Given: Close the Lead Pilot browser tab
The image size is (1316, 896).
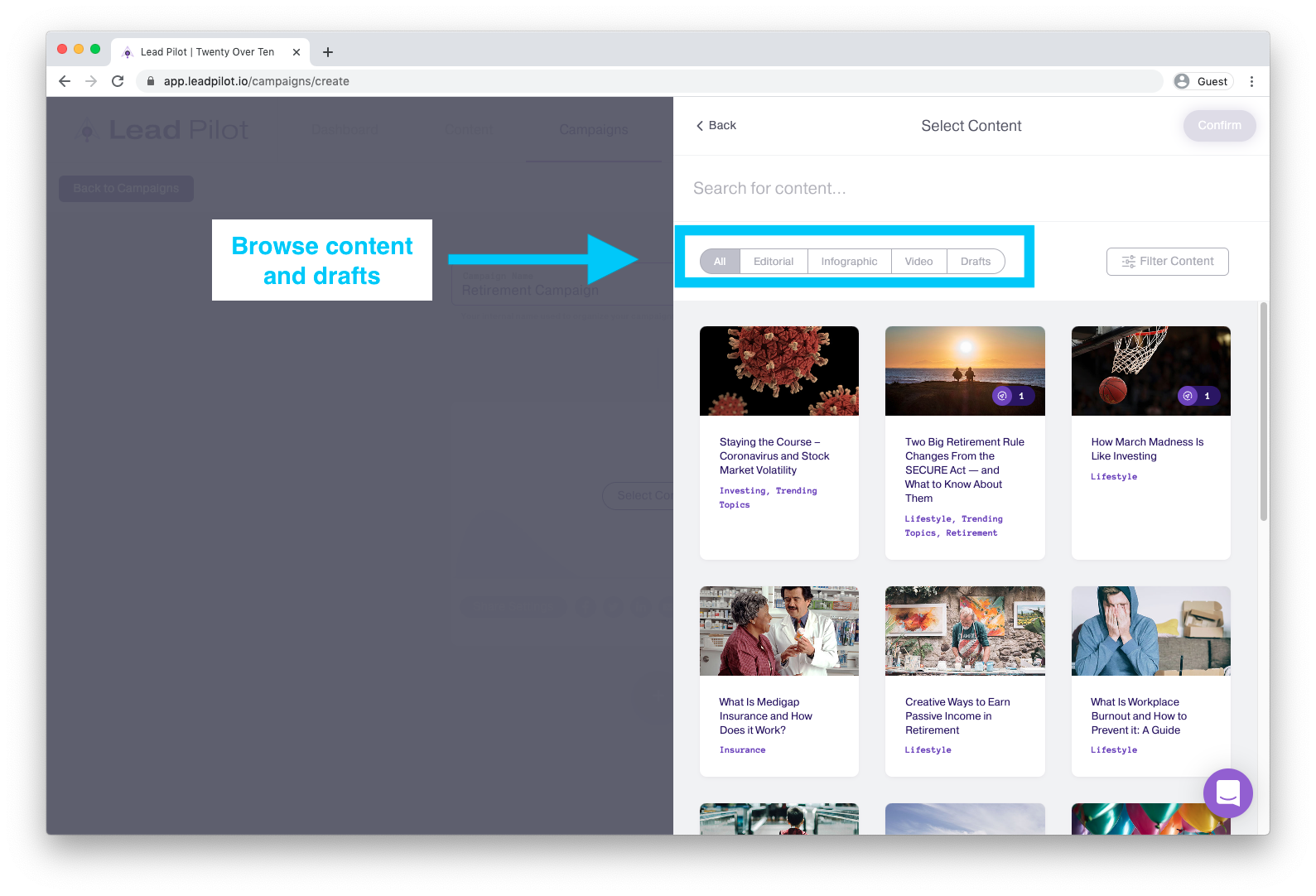Looking at the screenshot, I should coord(296,52).
